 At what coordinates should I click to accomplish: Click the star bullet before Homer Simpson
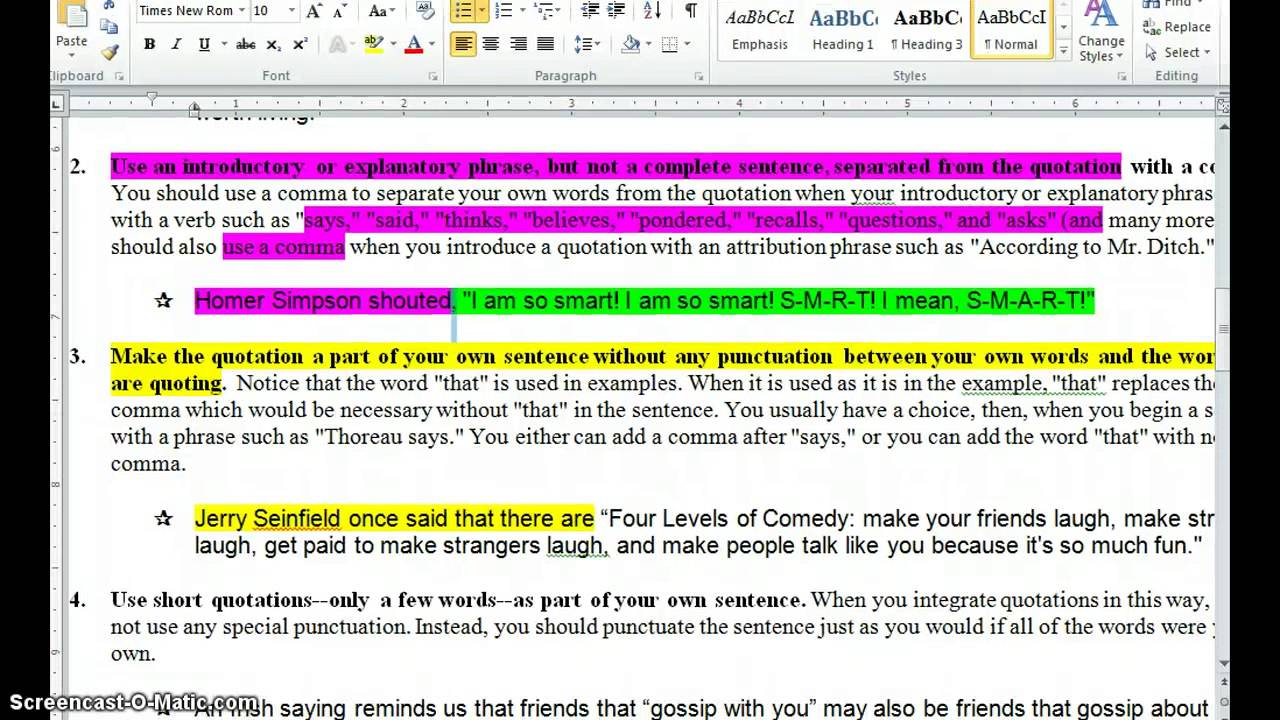(x=163, y=300)
